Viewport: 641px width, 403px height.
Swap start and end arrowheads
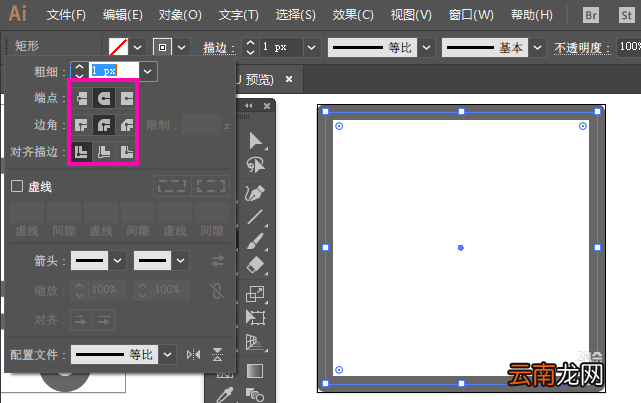[x=218, y=261]
